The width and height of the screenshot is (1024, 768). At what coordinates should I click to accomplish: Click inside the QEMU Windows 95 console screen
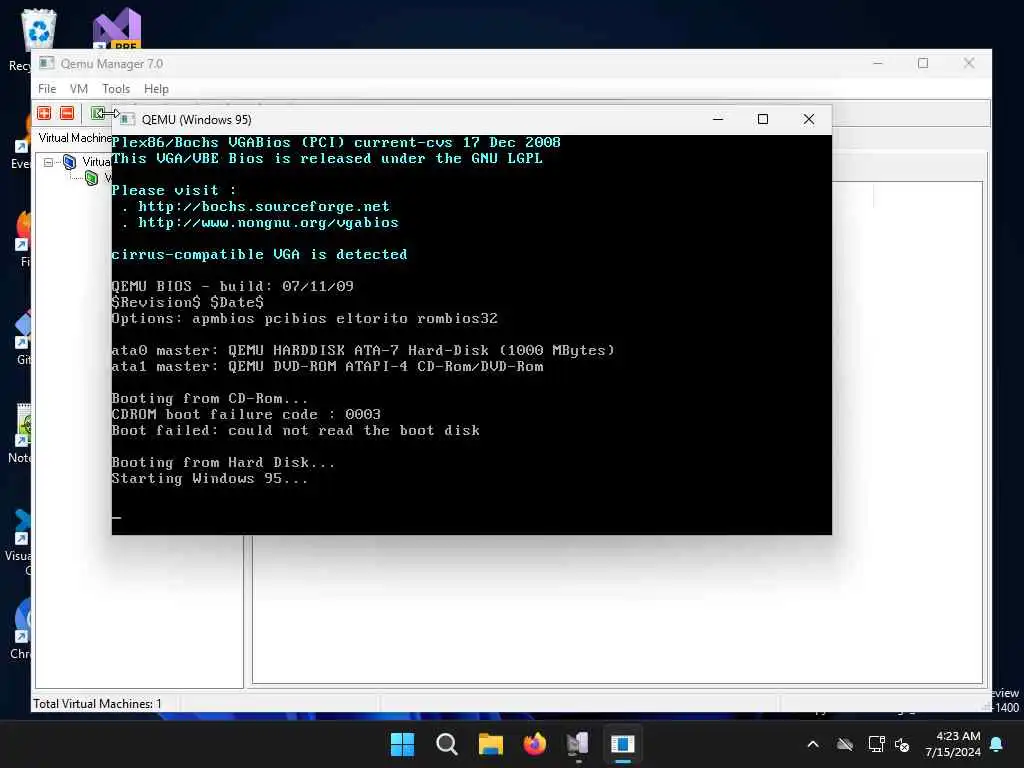click(x=472, y=334)
